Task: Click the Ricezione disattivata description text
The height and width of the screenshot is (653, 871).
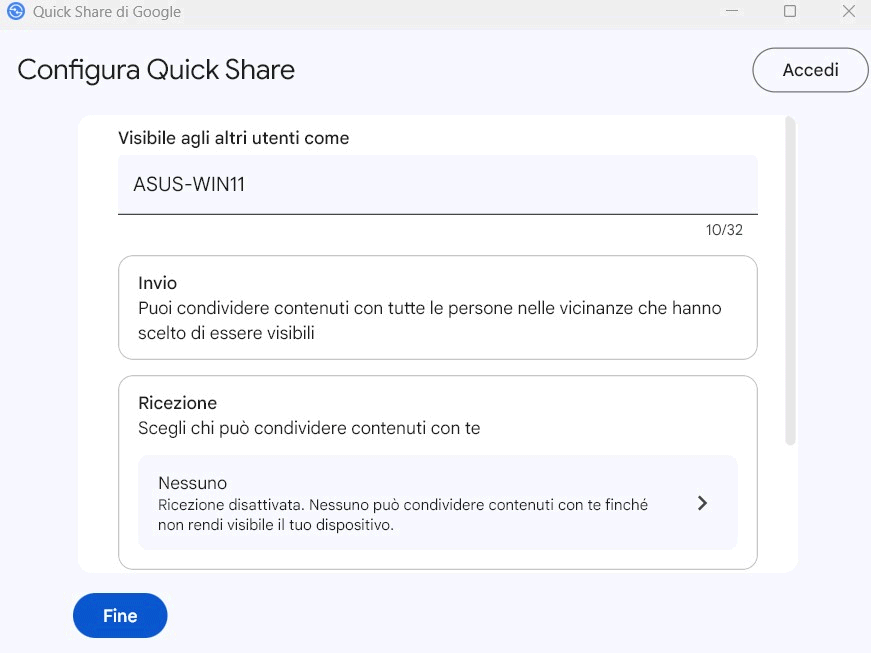Action: [x=402, y=515]
